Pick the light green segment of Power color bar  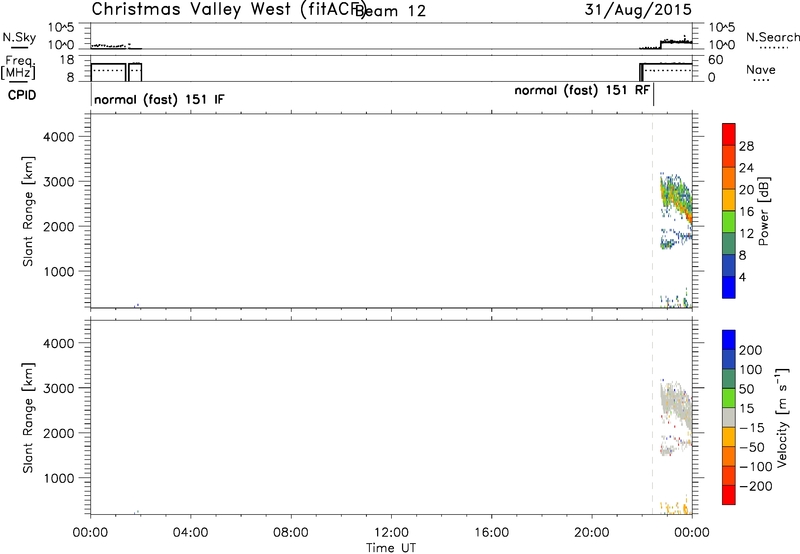729,222
